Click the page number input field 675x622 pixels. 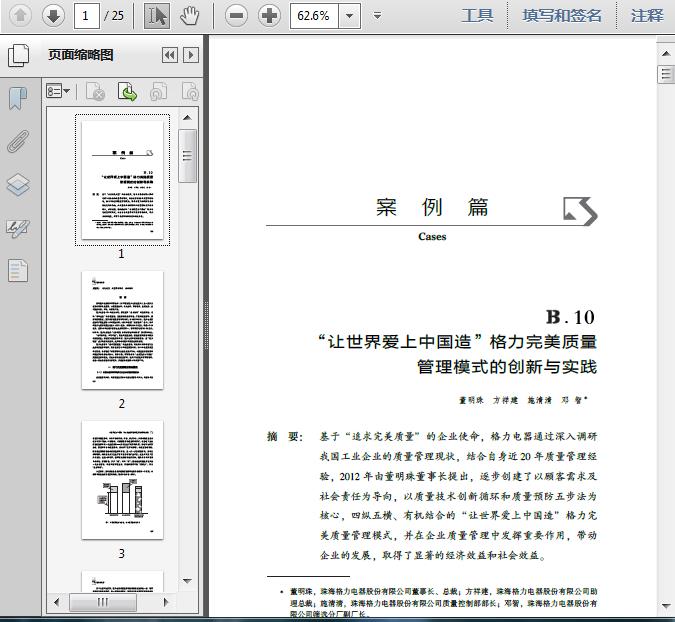point(87,16)
